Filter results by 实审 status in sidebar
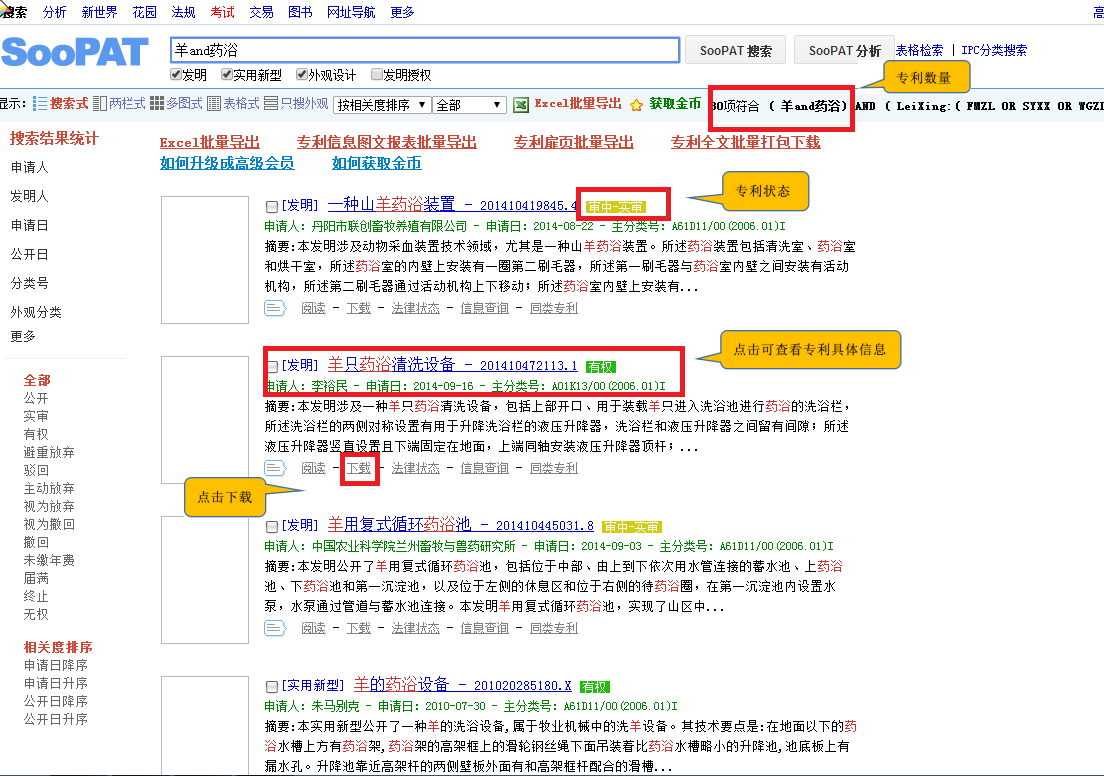This screenshot has height=776, width=1104. [x=36, y=416]
